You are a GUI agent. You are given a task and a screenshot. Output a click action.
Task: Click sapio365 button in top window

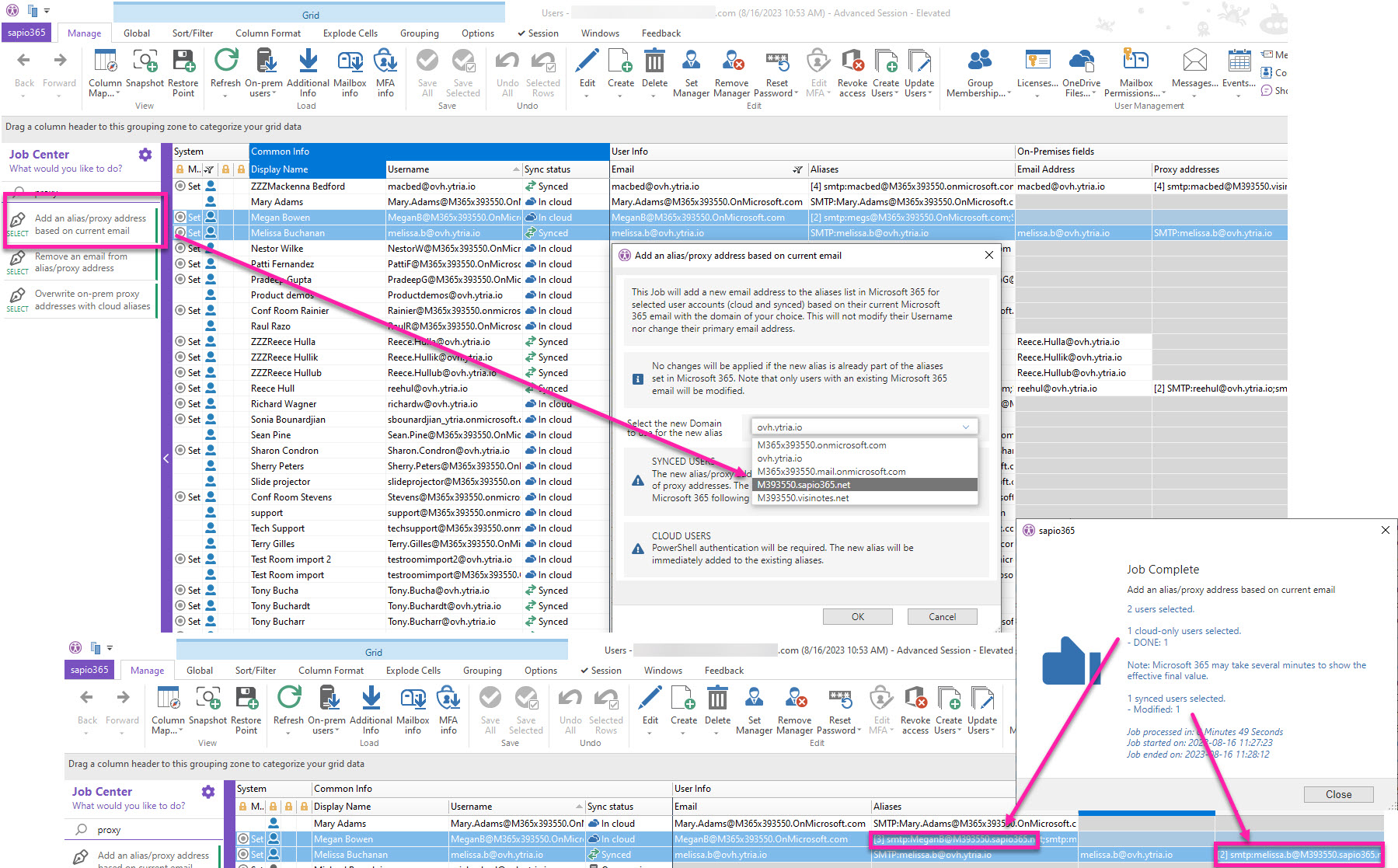point(27,33)
